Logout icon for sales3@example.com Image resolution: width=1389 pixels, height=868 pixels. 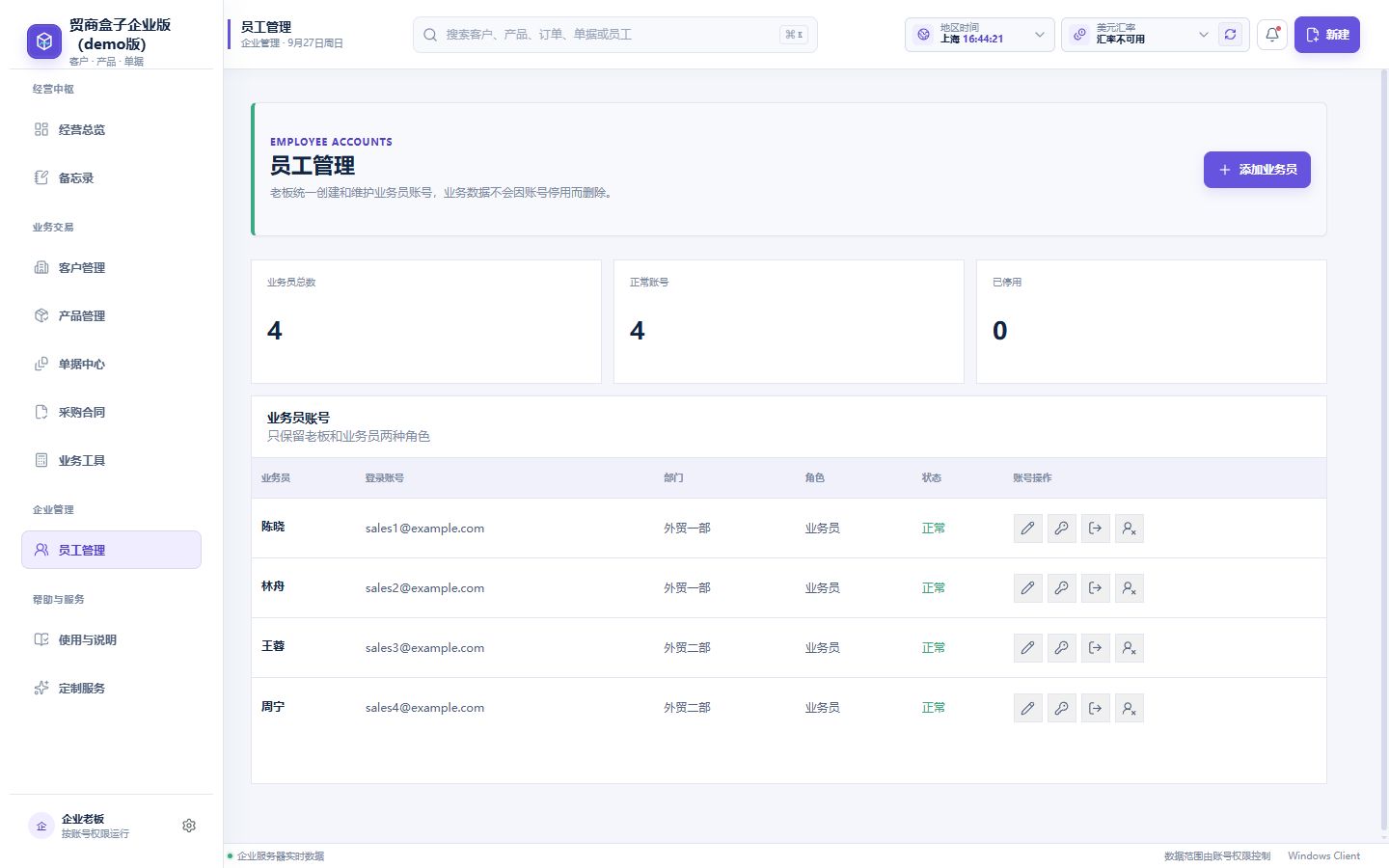coord(1096,648)
